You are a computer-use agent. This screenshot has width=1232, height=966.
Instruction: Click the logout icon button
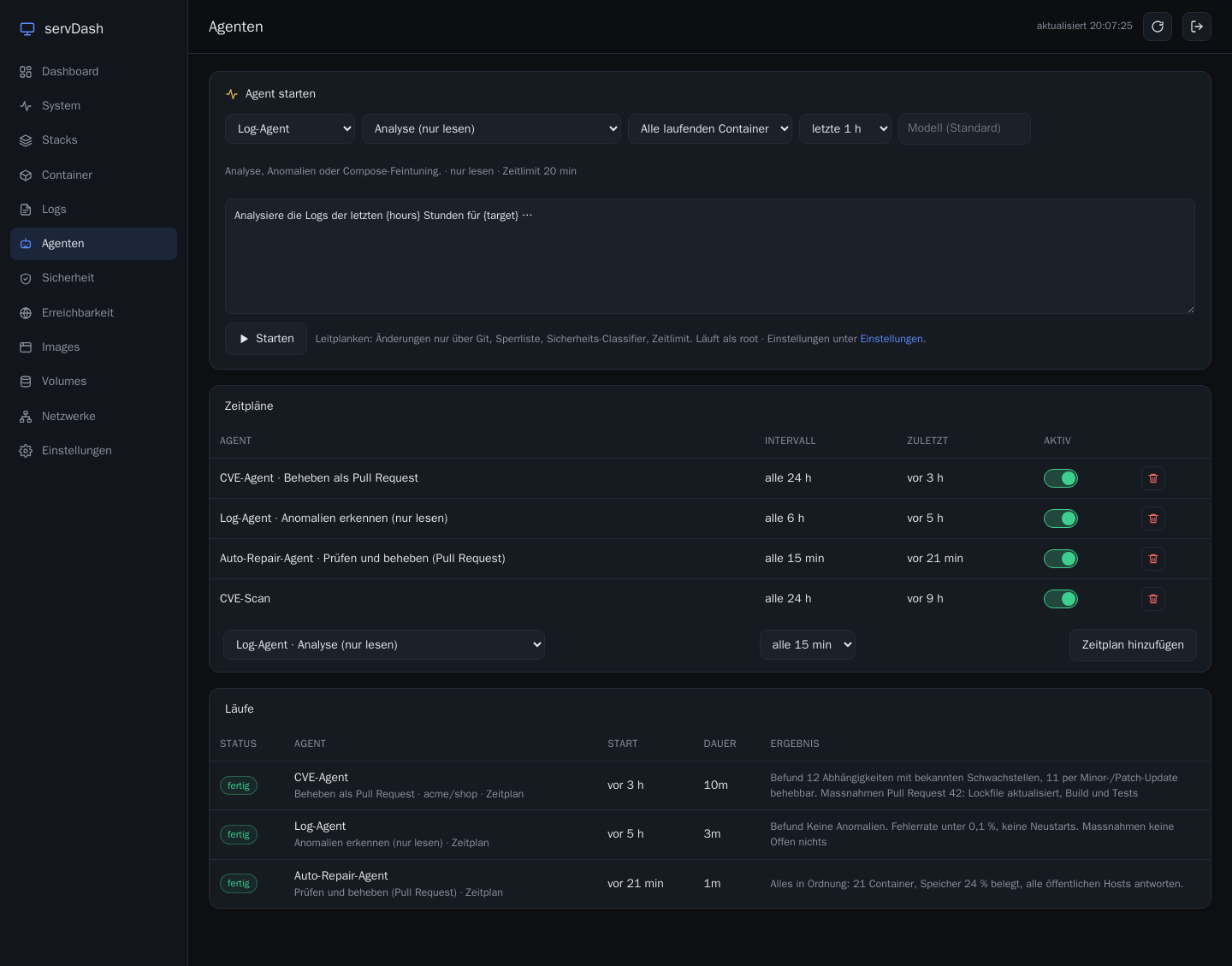(1197, 27)
